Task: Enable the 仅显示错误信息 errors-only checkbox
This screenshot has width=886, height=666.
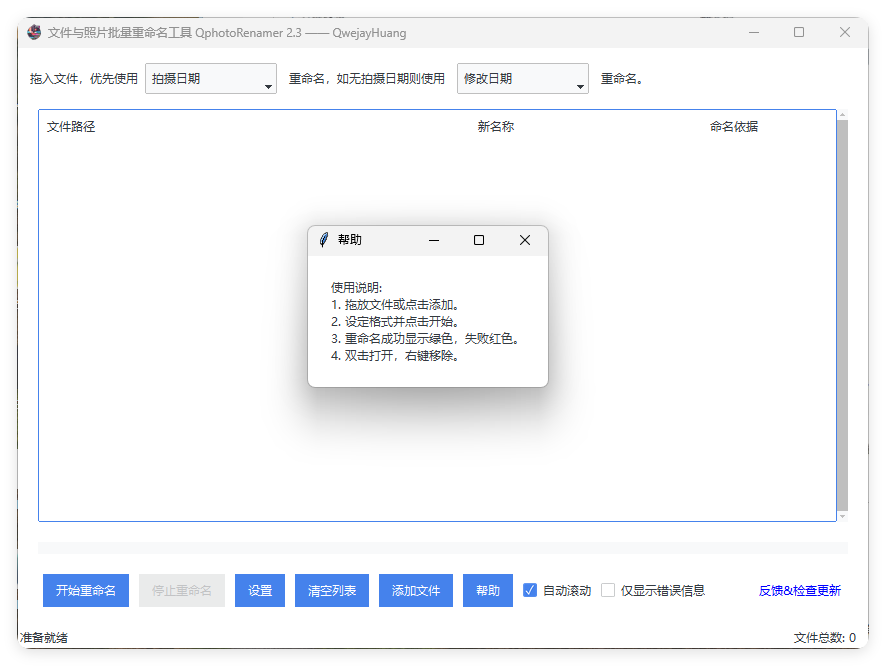Action: (x=608, y=590)
